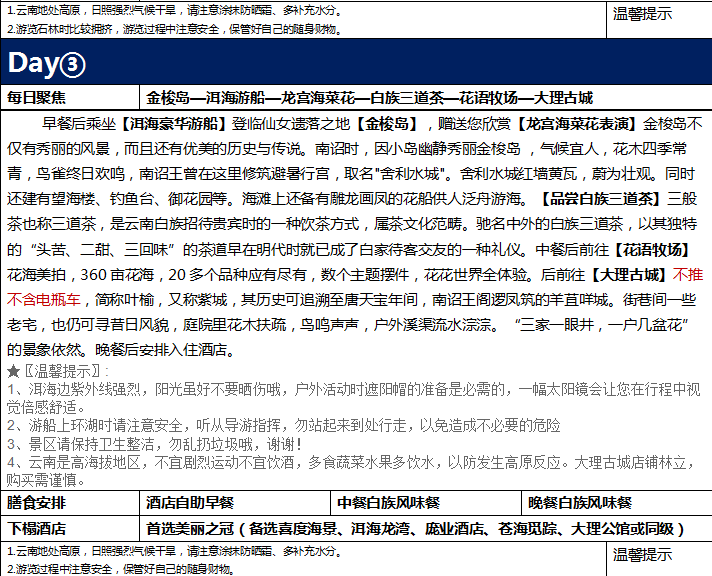712x576 pixels.
Task: Select the 中餐白族风味餐 cell
Action: click(389, 502)
